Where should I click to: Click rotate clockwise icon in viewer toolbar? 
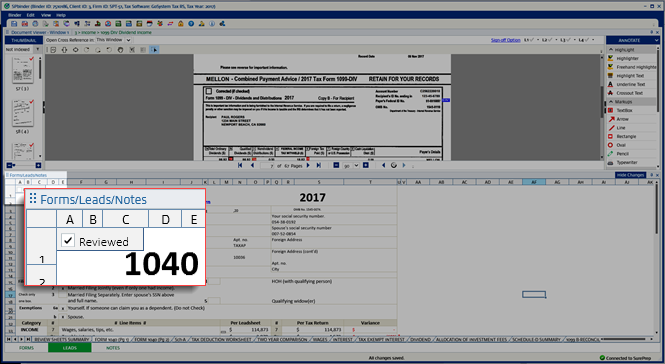87,50
